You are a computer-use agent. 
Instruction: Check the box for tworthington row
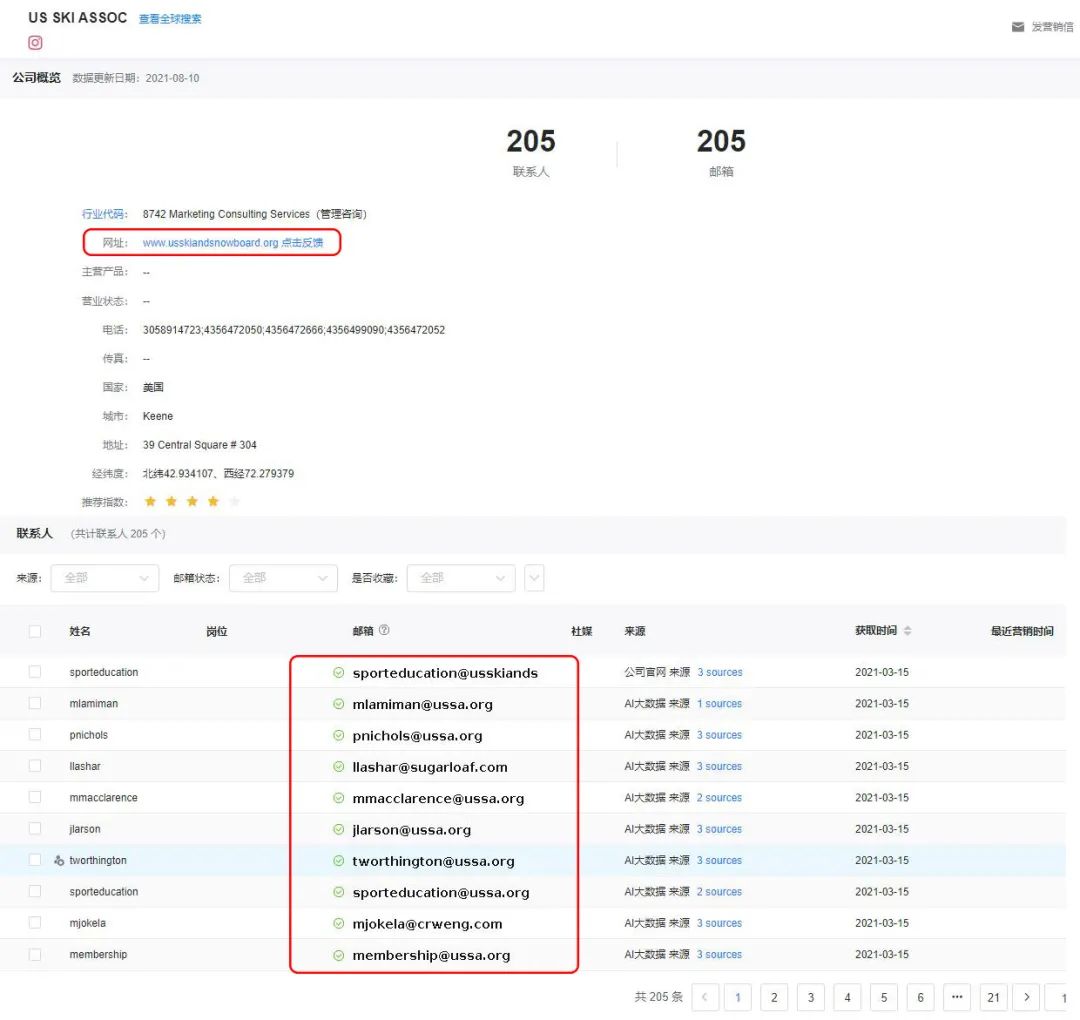click(34, 860)
